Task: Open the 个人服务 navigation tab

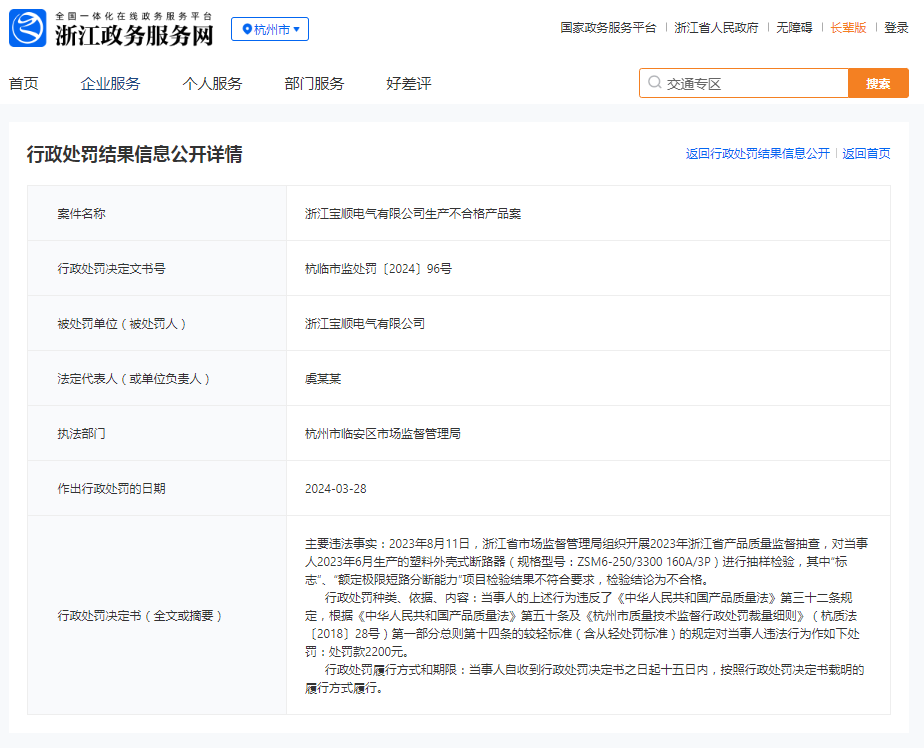Action: tap(212, 84)
